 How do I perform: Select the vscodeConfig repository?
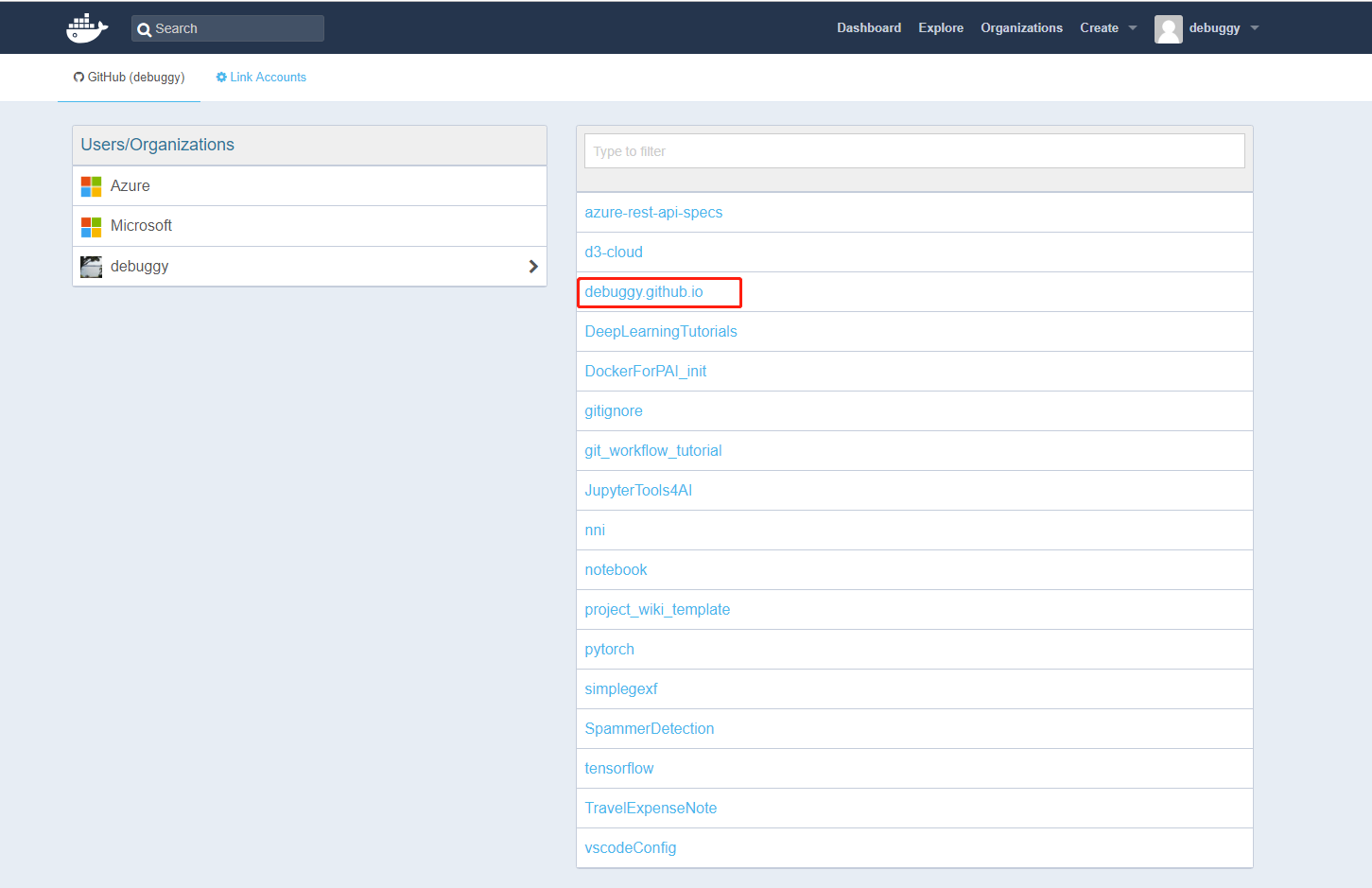(631, 848)
